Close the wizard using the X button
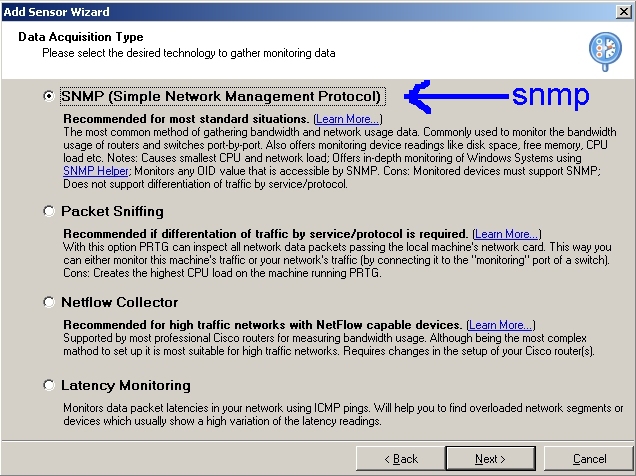This screenshot has width=636, height=476. tap(622, 11)
